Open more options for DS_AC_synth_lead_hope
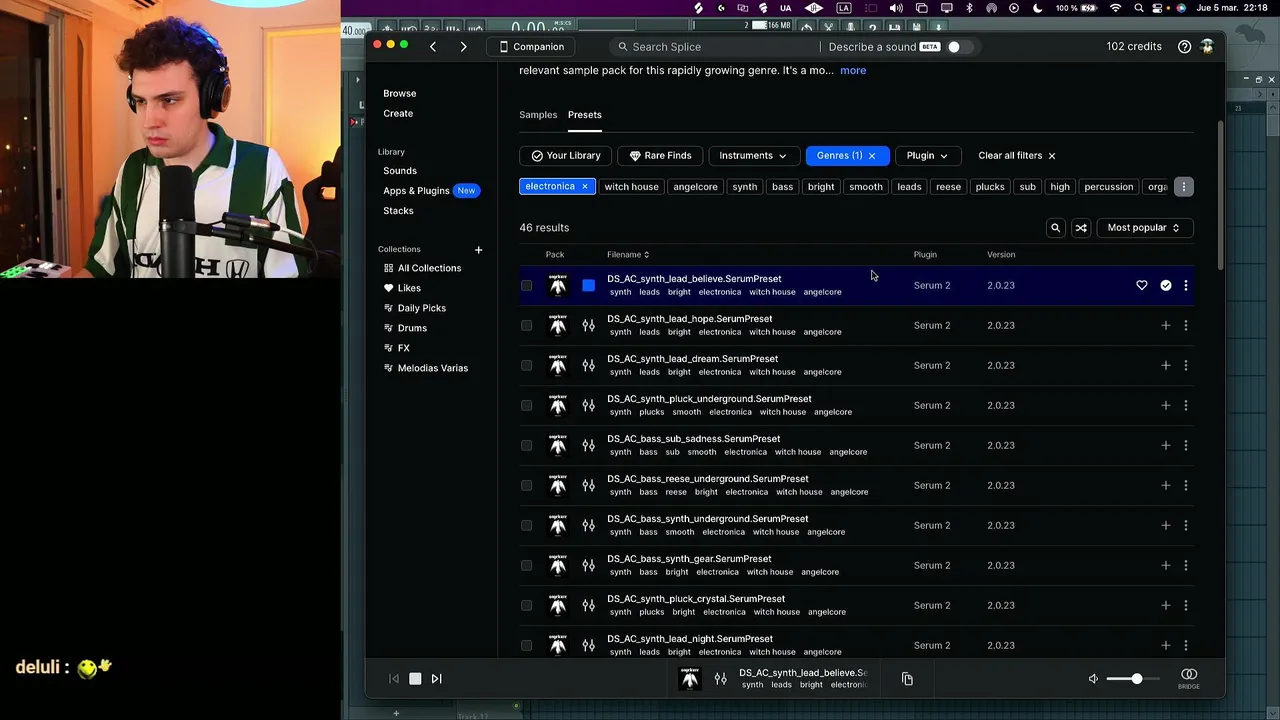The width and height of the screenshot is (1280, 720). point(1186,326)
